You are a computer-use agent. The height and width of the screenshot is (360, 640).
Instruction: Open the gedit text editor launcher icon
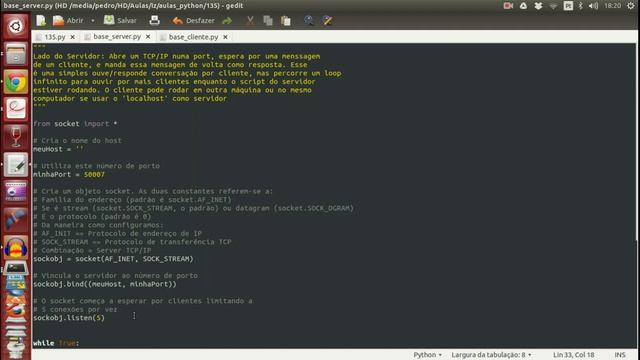16,164
